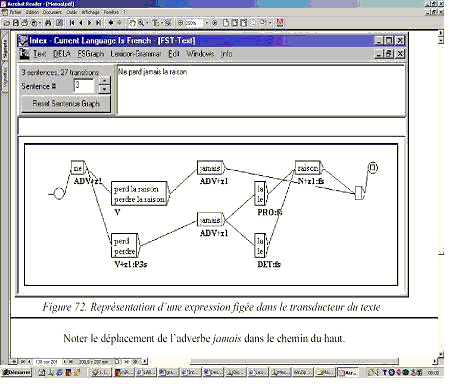Click the horizontal scrollbar thumb
Image resolution: width=450 pixels, height=384 pixels.
pos(294,361)
